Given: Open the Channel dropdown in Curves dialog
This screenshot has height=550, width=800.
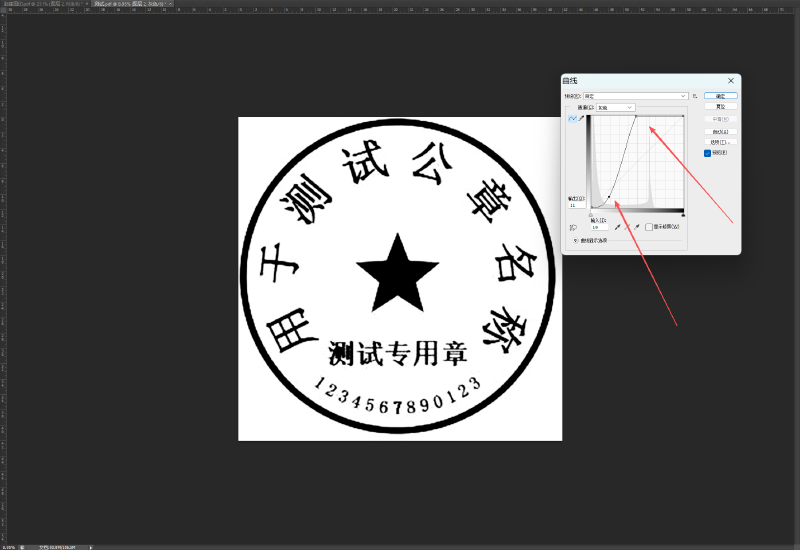Looking at the screenshot, I should click(616, 108).
